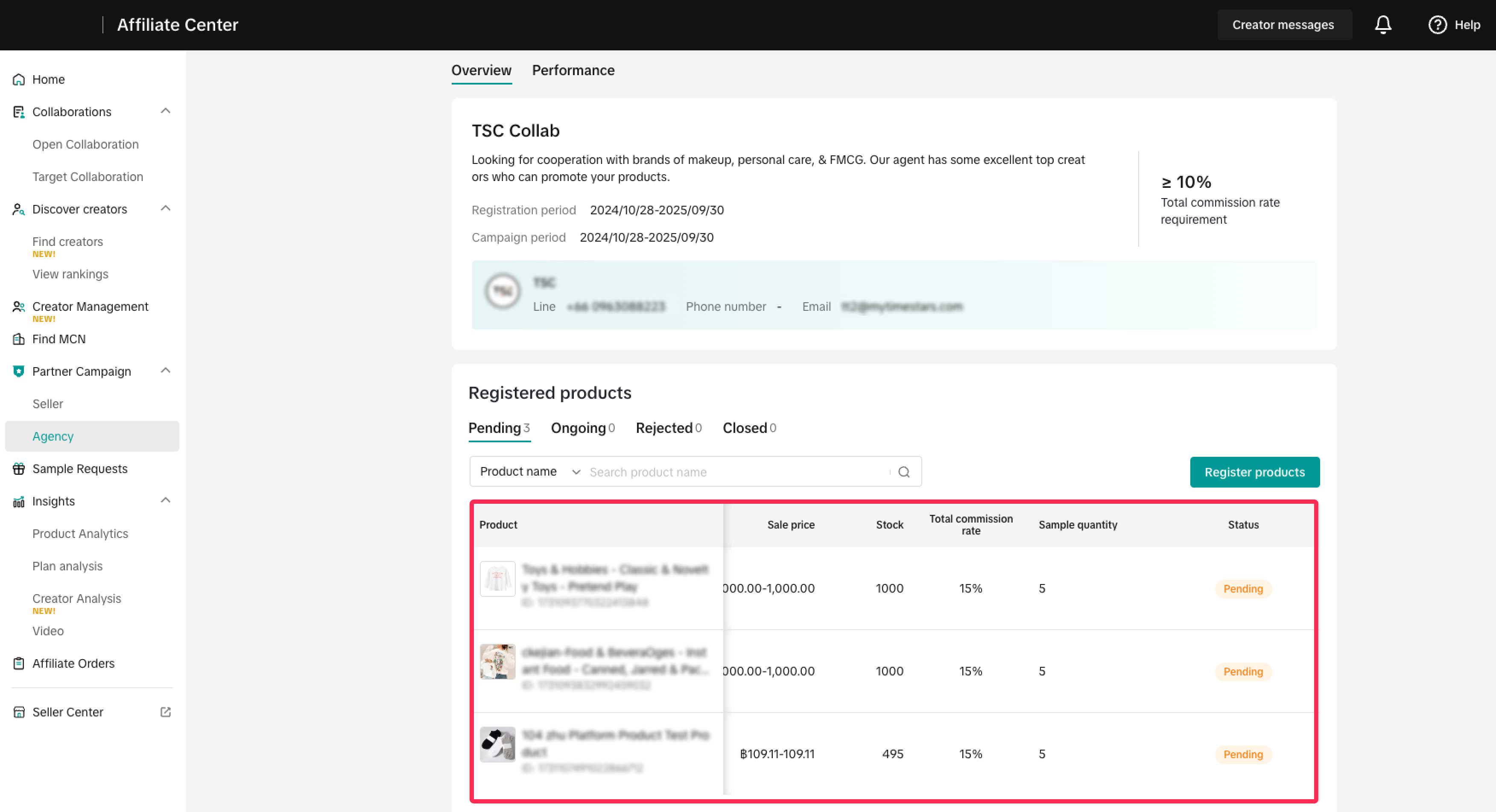Open the first product's shirt thumbnail
This screenshot has height=812, width=1496.
point(497,579)
